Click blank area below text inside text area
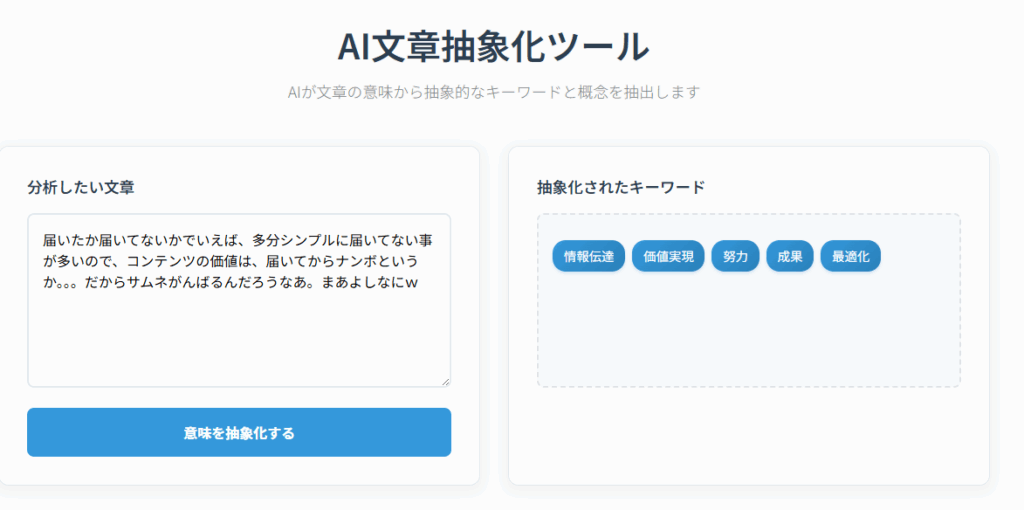 pyautogui.click(x=239, y=345)
